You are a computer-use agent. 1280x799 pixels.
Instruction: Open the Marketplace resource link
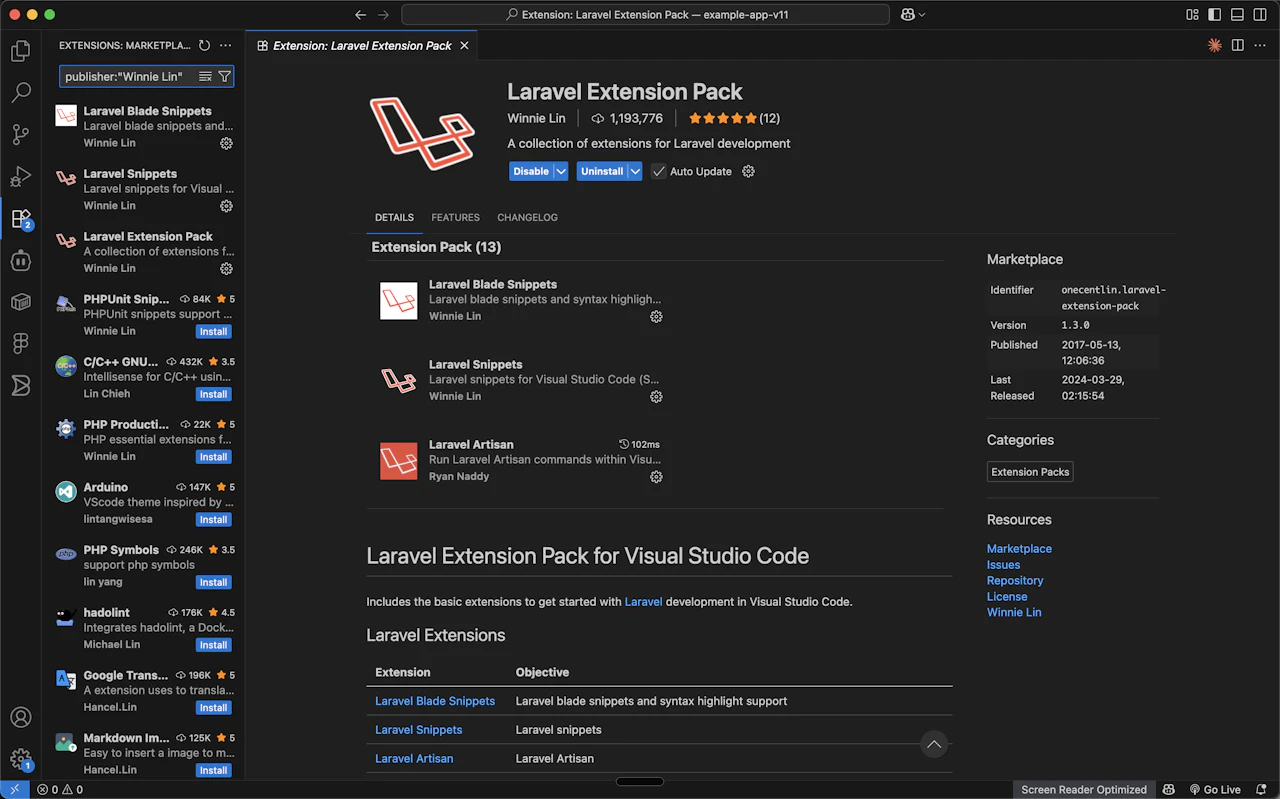click(x=1019, y=549)
